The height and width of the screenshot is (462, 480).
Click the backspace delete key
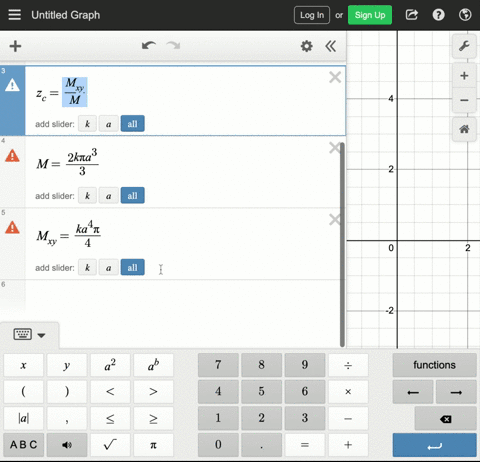(x=445, y=419)
